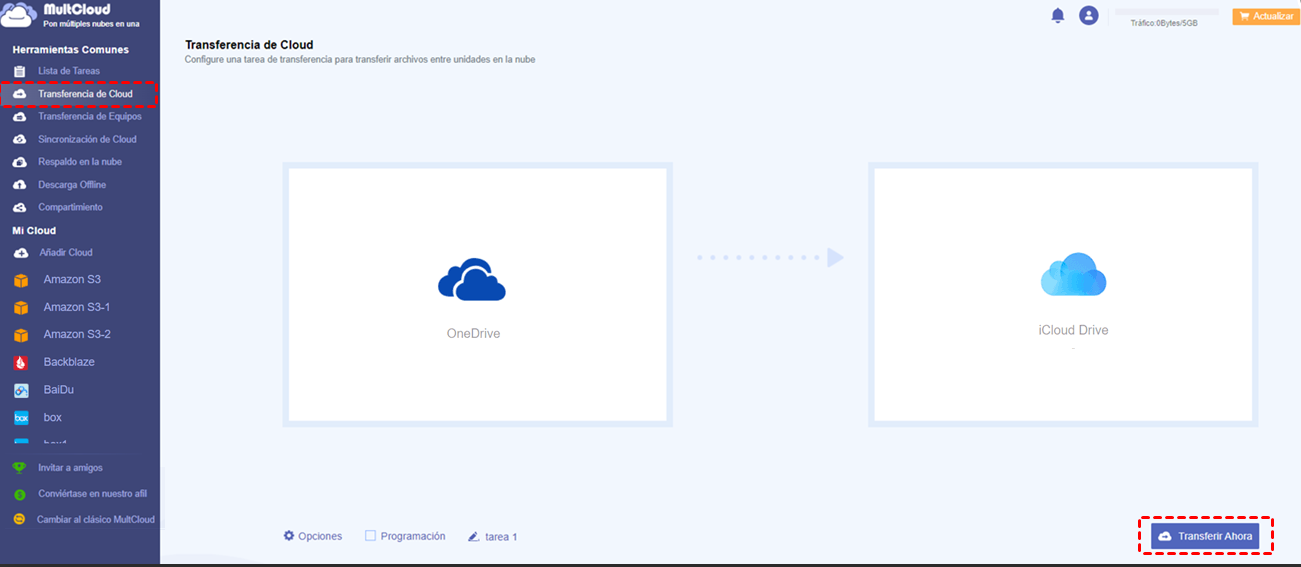Select iCloud Drive destination panel
The height and width of the screenshot is (567, 1301).
(1064, 295)
